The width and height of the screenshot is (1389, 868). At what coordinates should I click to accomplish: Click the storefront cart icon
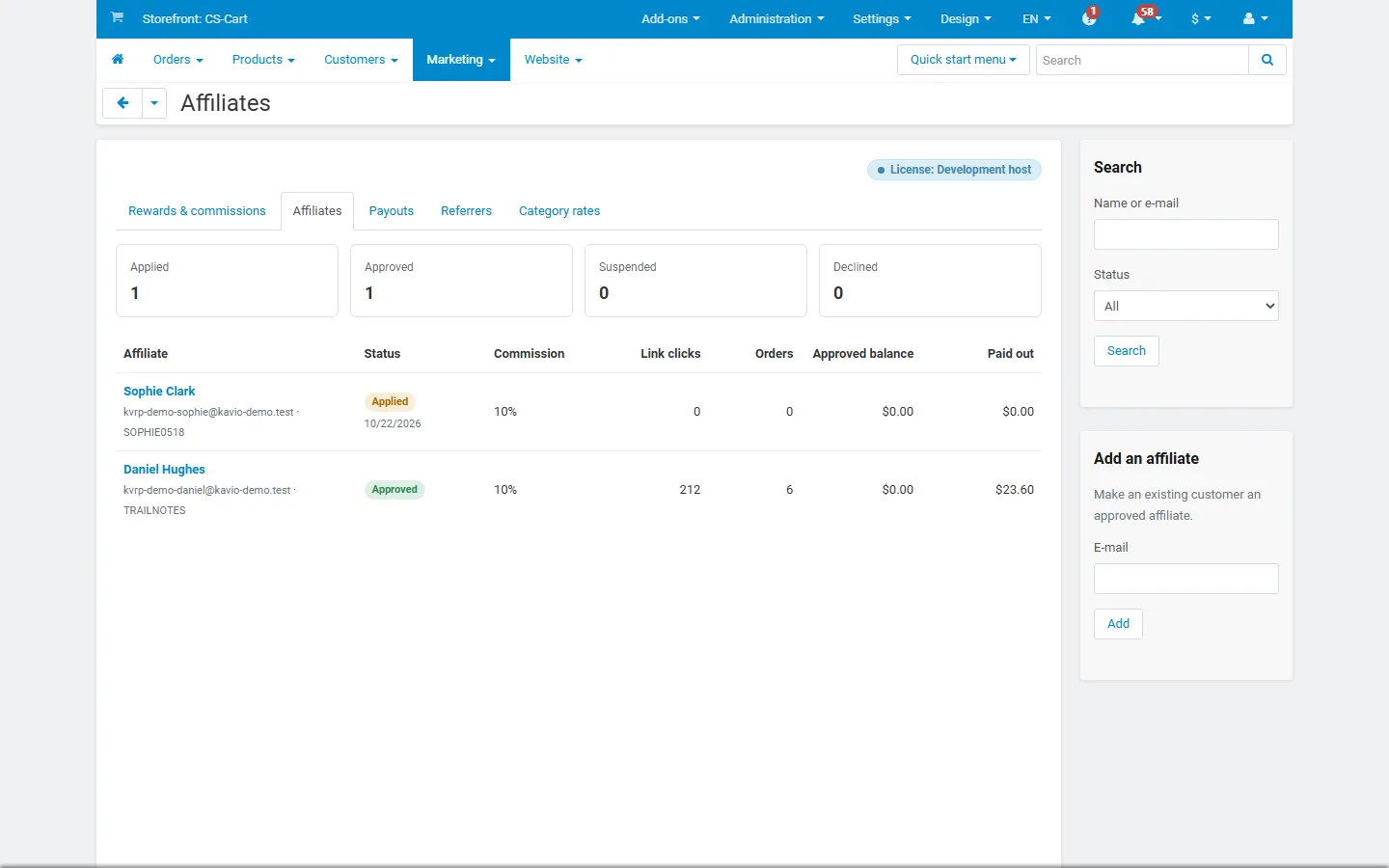coord(117,17)
